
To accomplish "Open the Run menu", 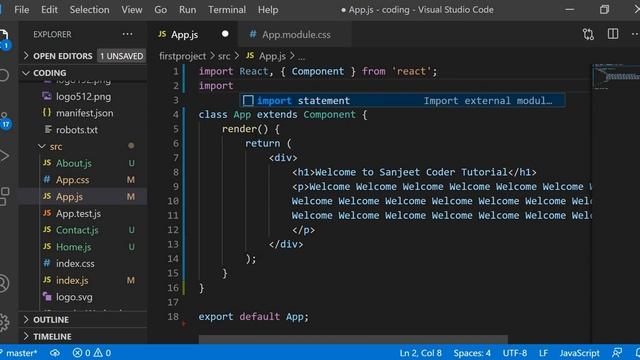I will pos(187,9).
